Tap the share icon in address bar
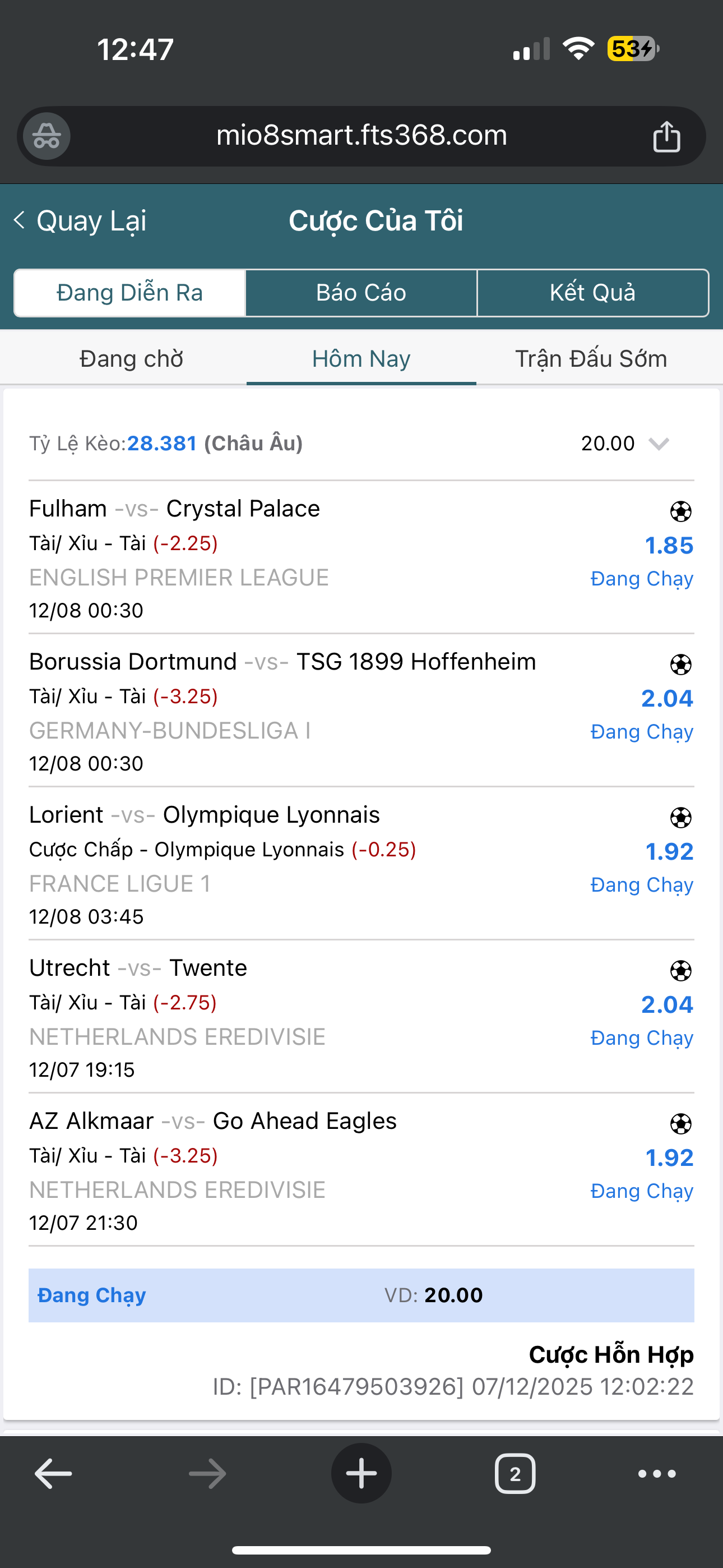The width and height of the screenshot is (723, 1568). click(666, 136)
